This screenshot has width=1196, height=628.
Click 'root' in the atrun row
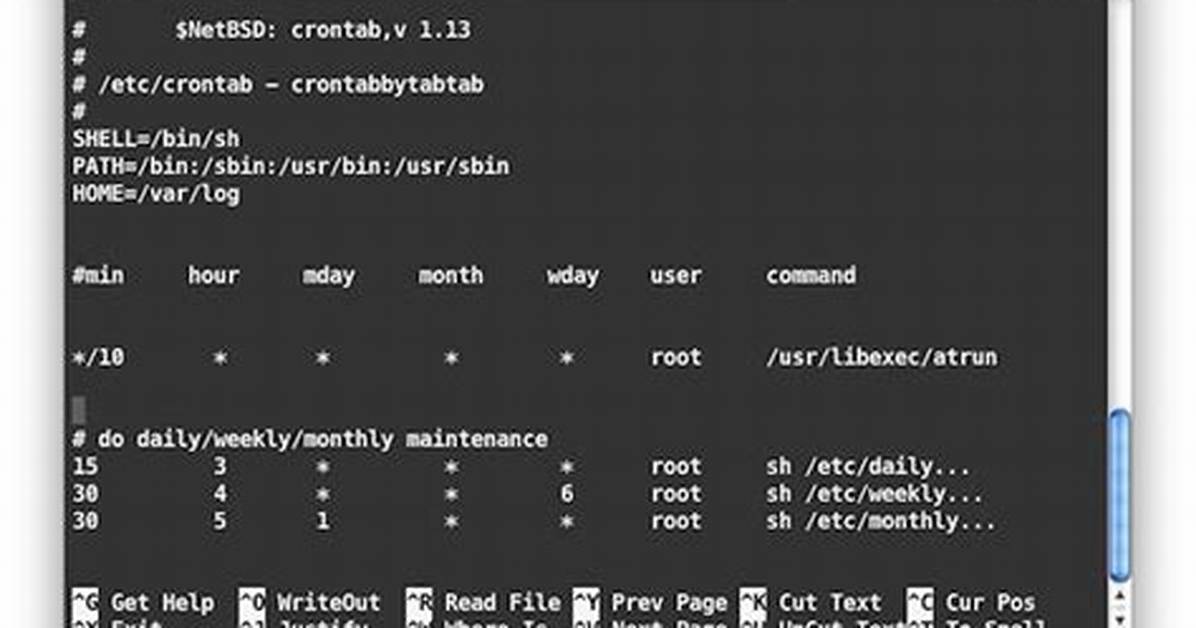[676, 357]
